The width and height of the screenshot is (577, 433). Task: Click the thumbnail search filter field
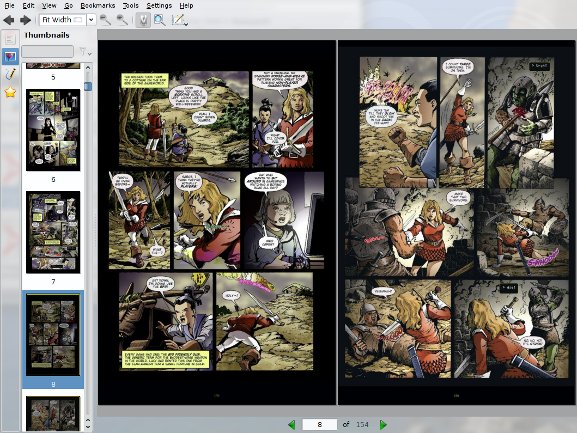tap(47, 52)
